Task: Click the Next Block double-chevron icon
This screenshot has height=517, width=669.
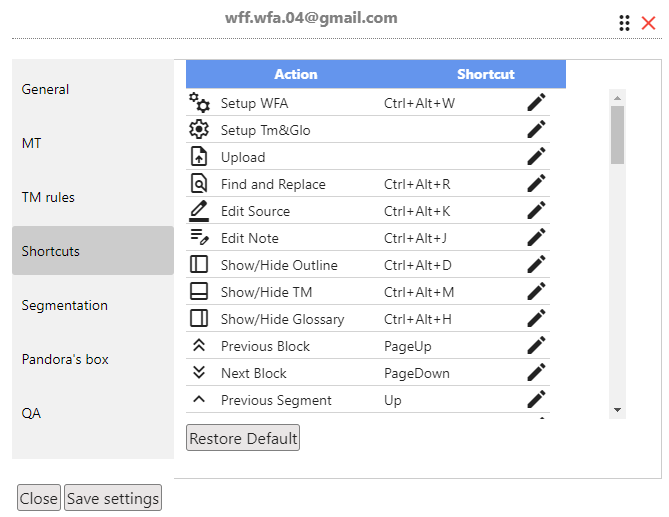Action: click(199, 372)
